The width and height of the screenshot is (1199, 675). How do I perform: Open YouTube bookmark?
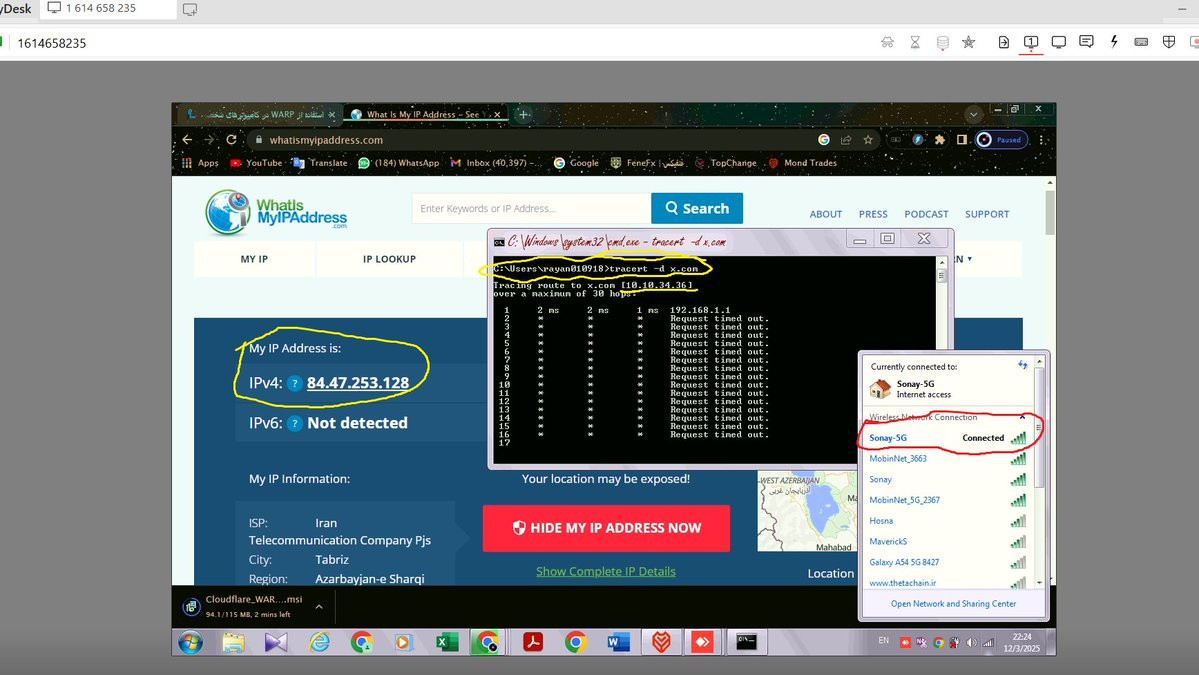tap(256, 163)
